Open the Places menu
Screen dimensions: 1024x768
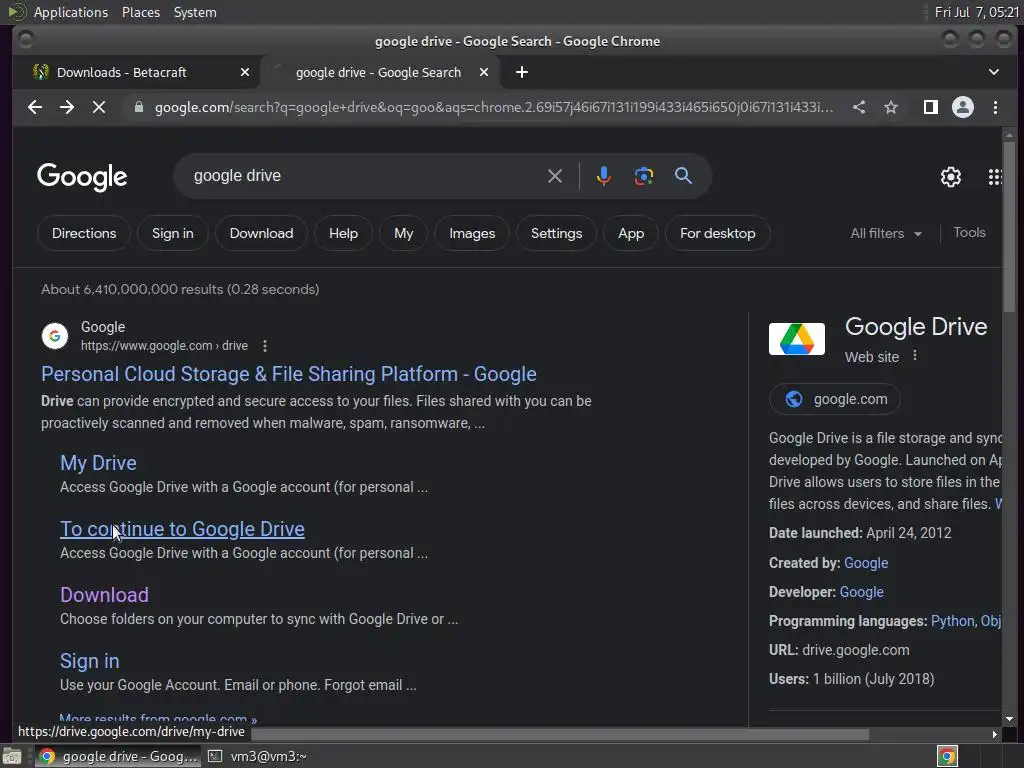click(x=141, y=12)
